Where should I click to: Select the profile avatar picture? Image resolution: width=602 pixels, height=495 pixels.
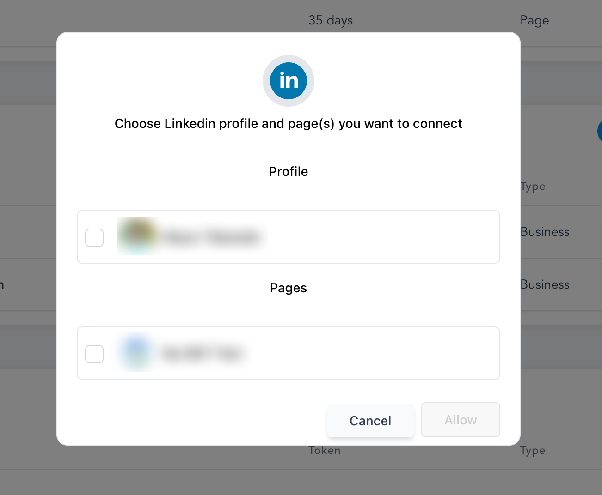(137, 236)
